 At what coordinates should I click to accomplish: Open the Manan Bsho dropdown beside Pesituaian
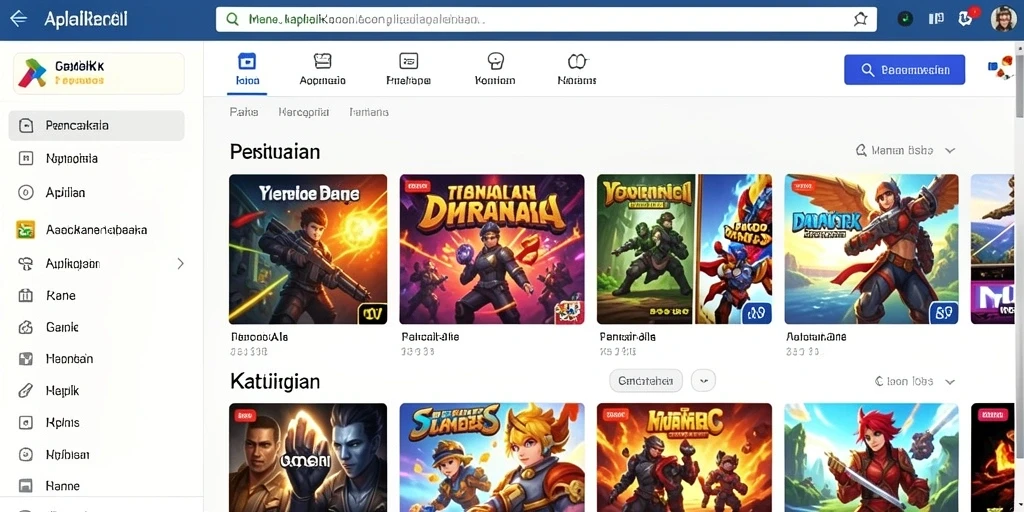coord(905,150)
